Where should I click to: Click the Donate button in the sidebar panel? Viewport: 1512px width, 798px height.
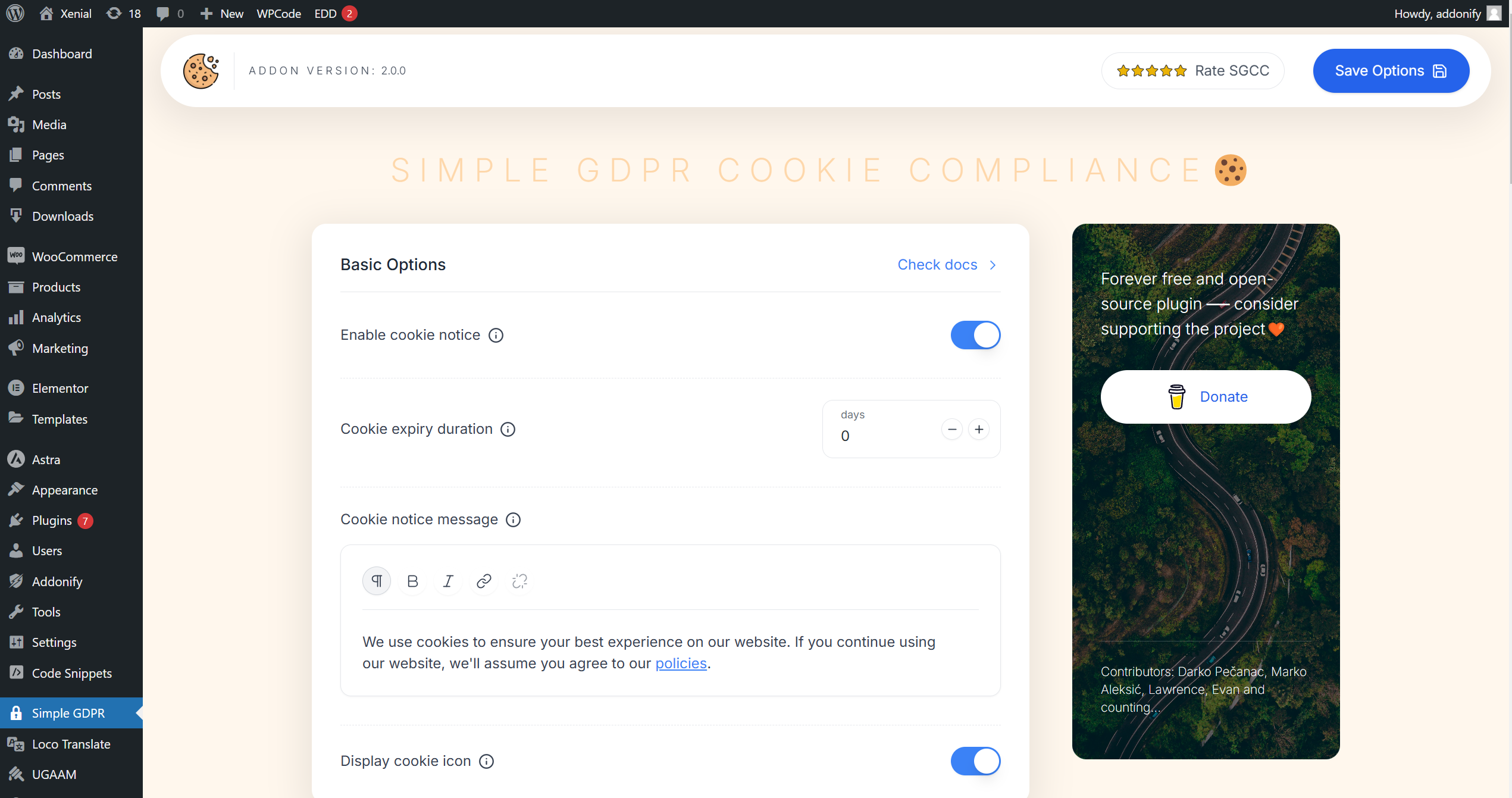(x=1206, y=397)
